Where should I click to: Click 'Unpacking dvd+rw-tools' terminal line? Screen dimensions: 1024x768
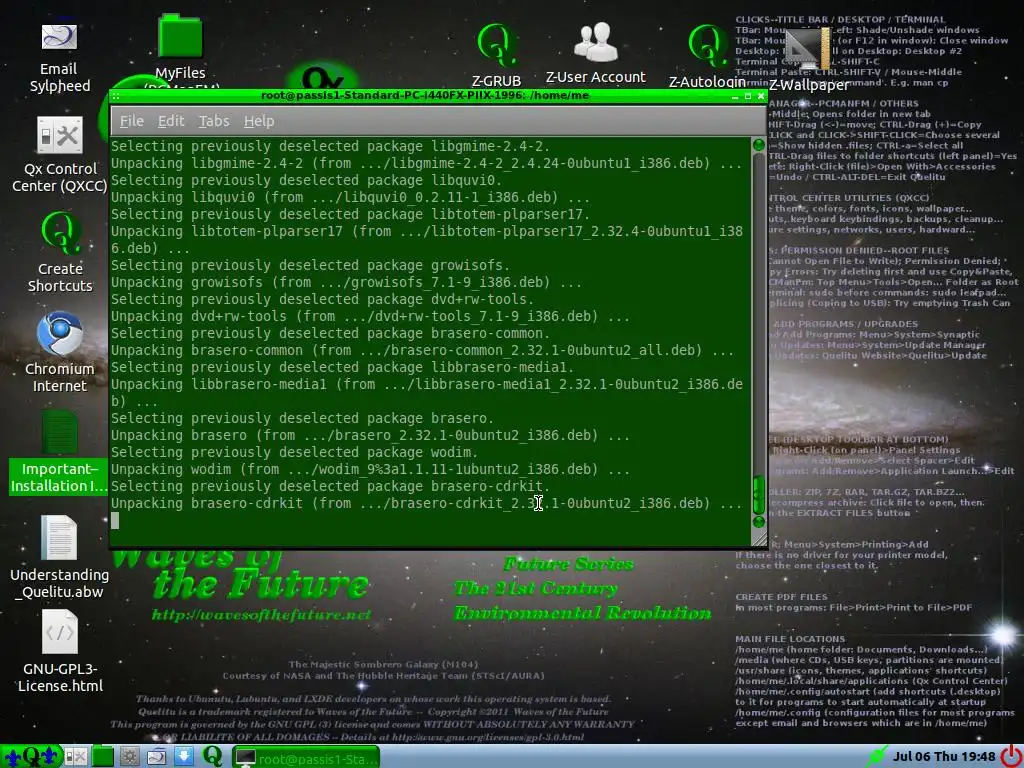pos(370,317)
